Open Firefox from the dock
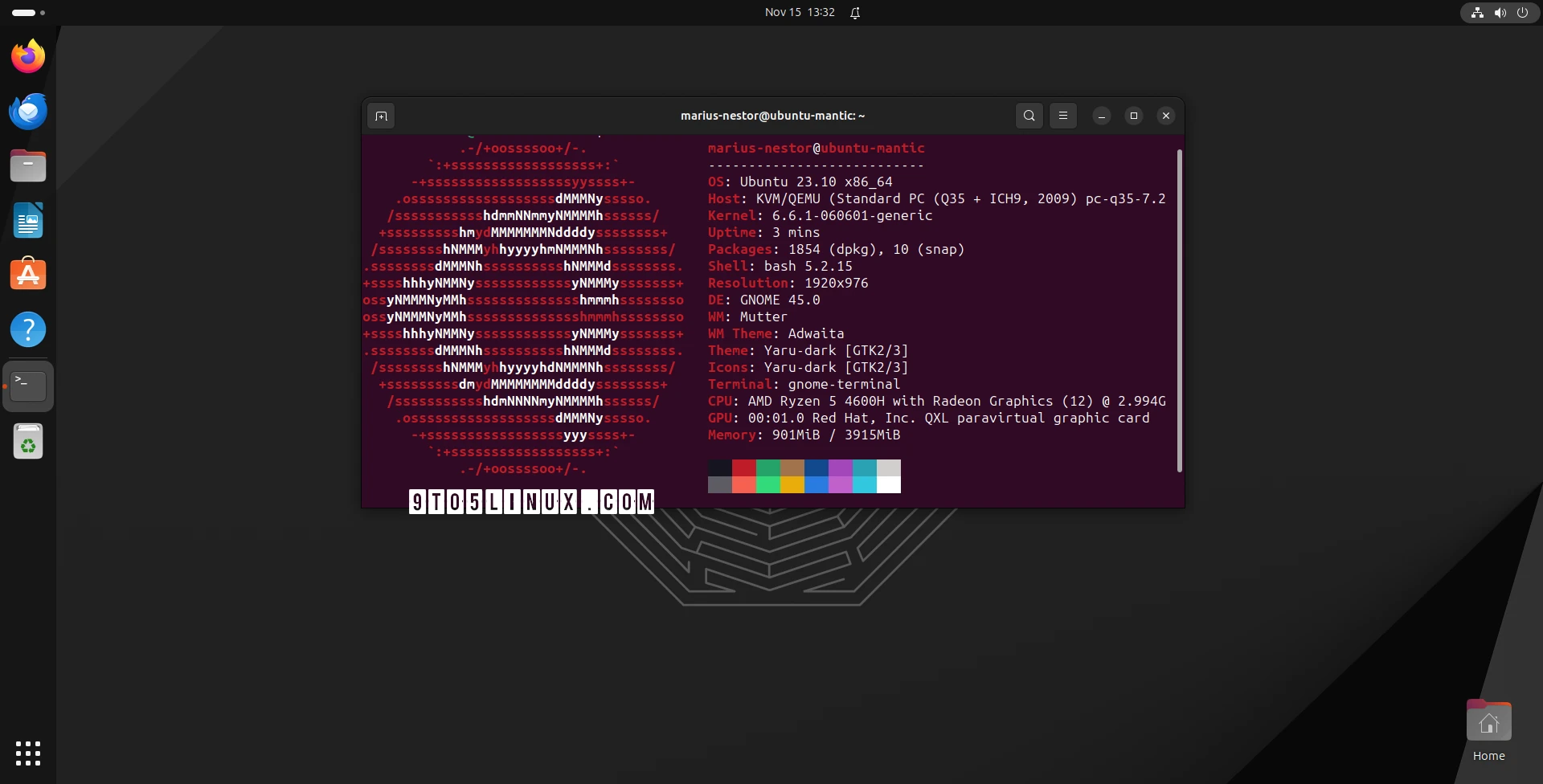1543x784 pixels. click(28, 55)
